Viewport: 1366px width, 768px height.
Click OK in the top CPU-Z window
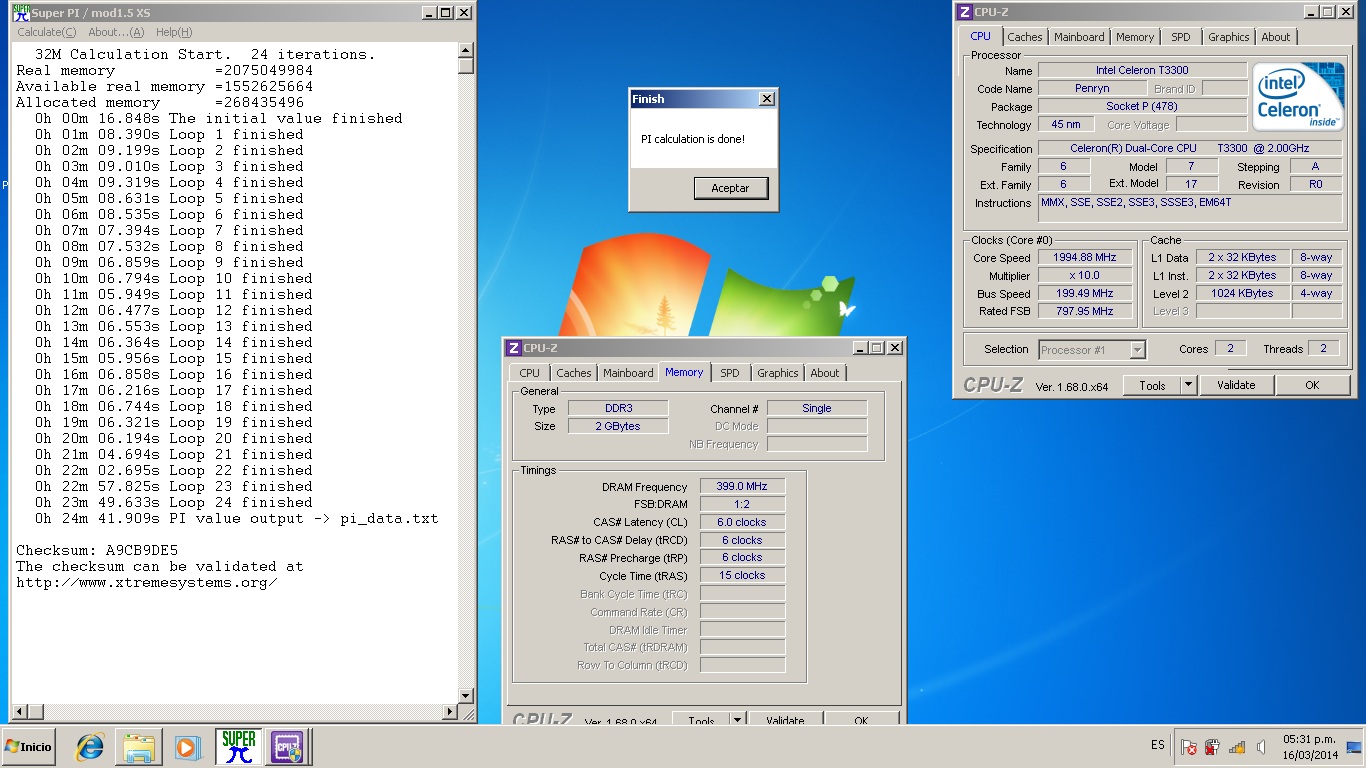coord(1312,385)
